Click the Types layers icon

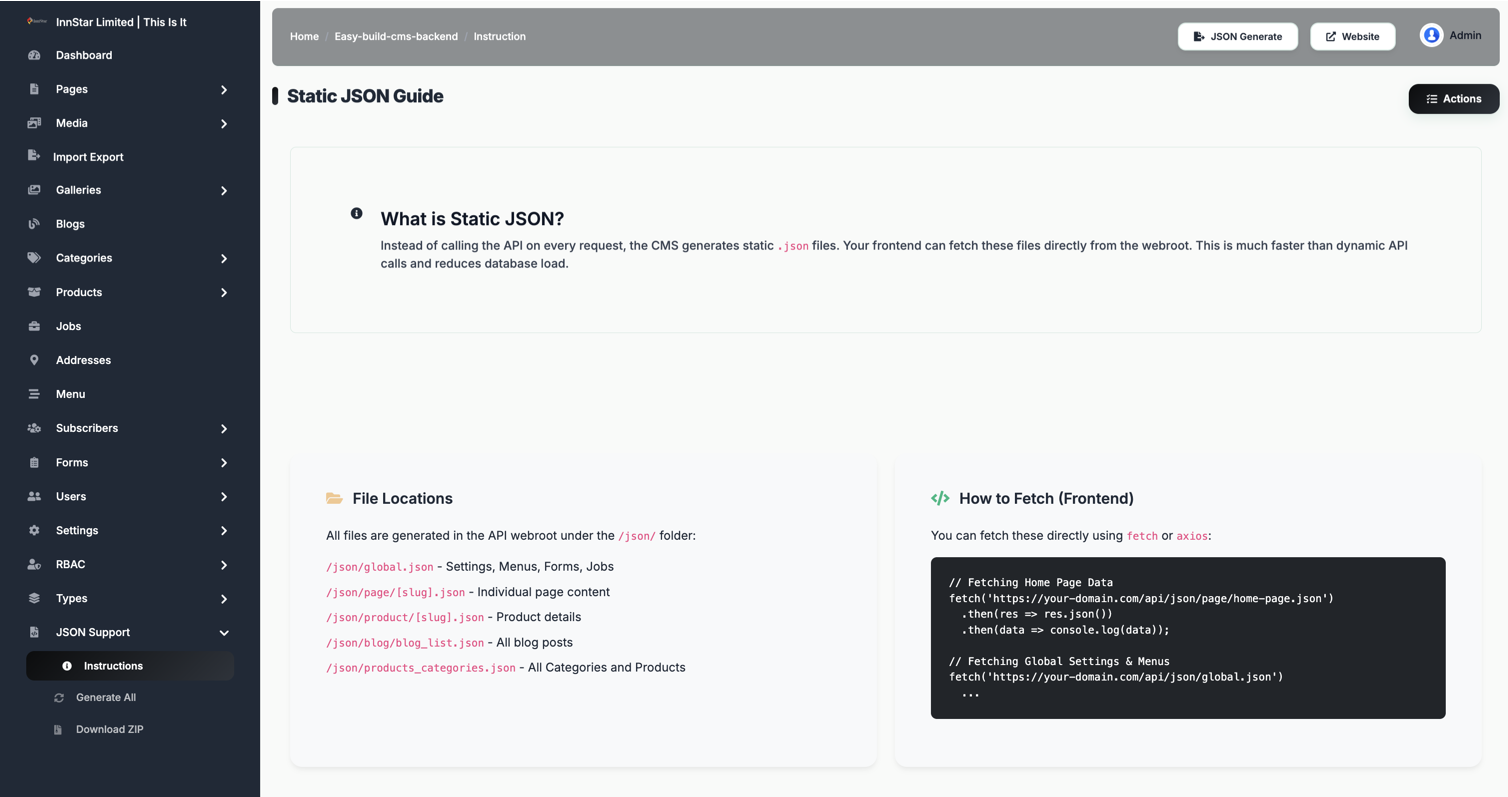34,598
